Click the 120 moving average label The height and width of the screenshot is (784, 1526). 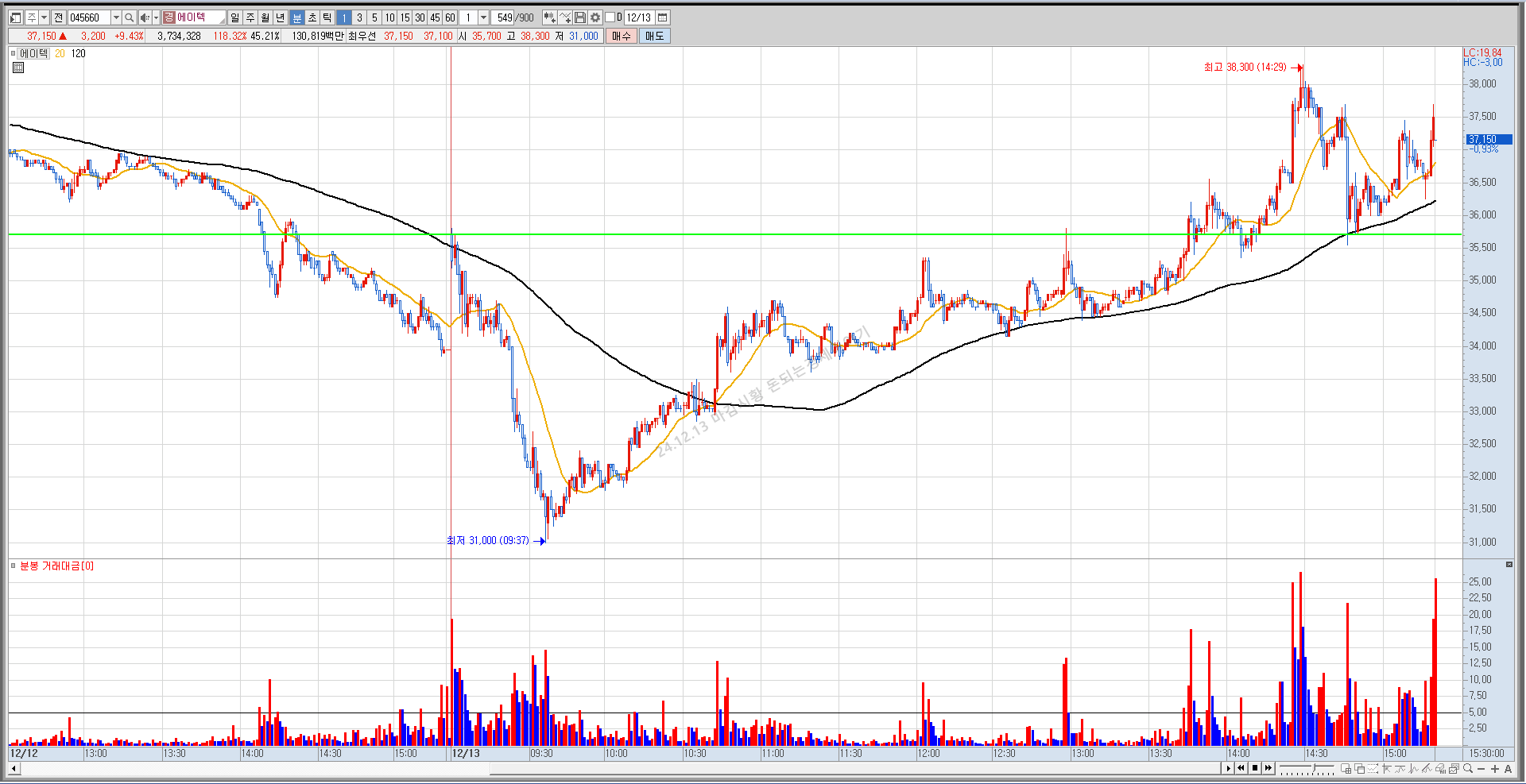[x=78, y=53]
